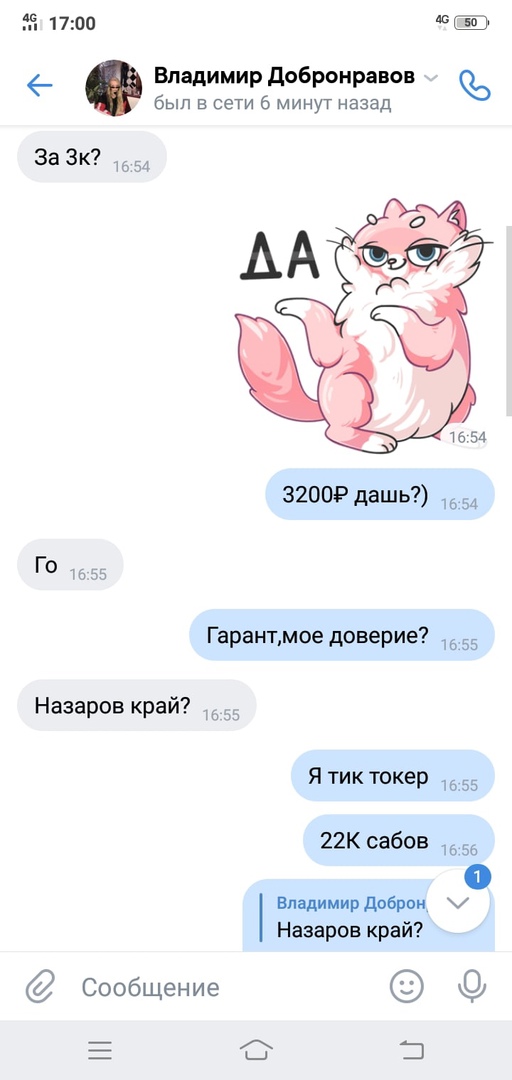Select the "За 3к?" message bubble
Screen dimensions: 512x1080
tap(92, 157)
